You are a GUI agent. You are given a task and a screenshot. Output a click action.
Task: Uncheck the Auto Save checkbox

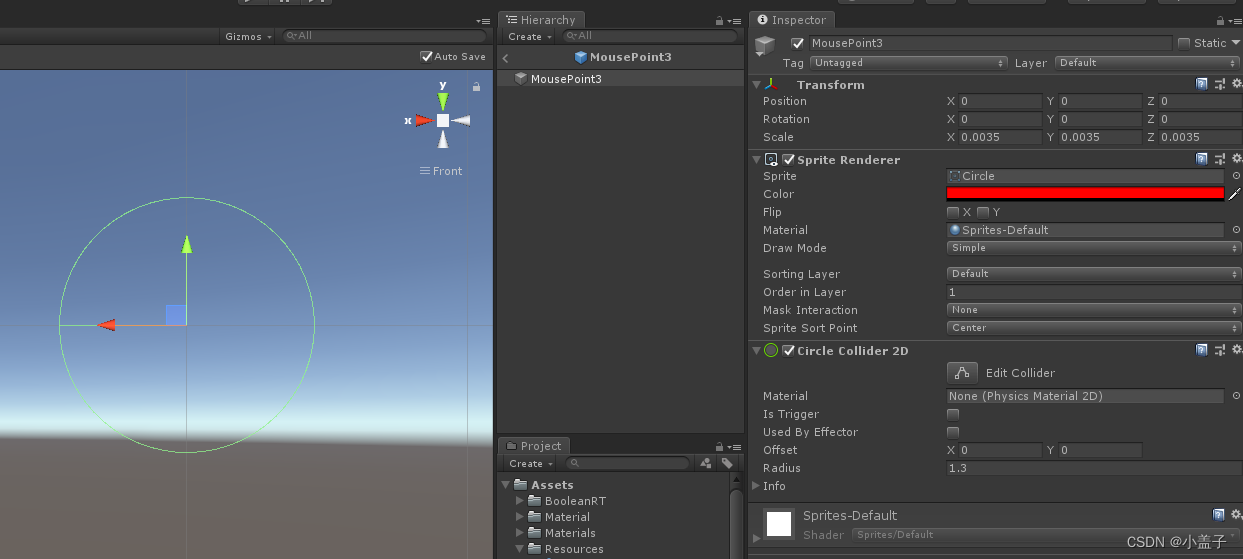[427, 57]
